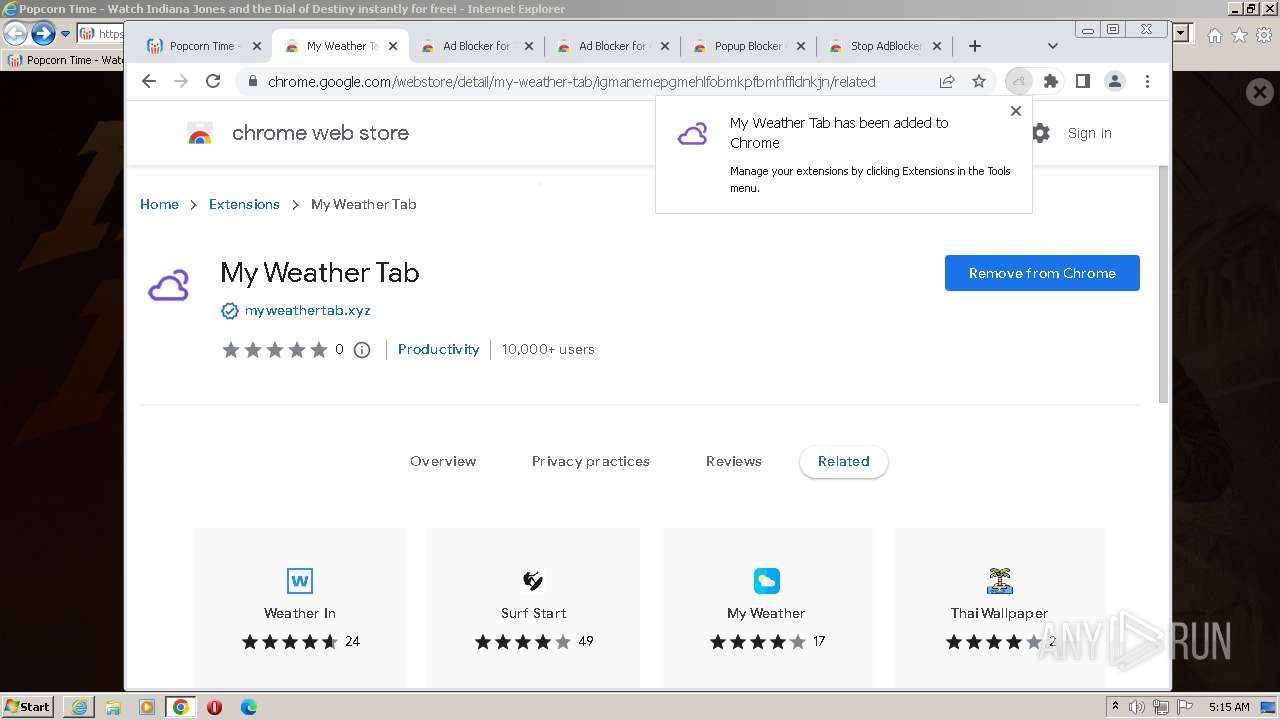This screenshot has height=720, width=1280.
Task: Click the media player taskbar icon
Action: 147,707
